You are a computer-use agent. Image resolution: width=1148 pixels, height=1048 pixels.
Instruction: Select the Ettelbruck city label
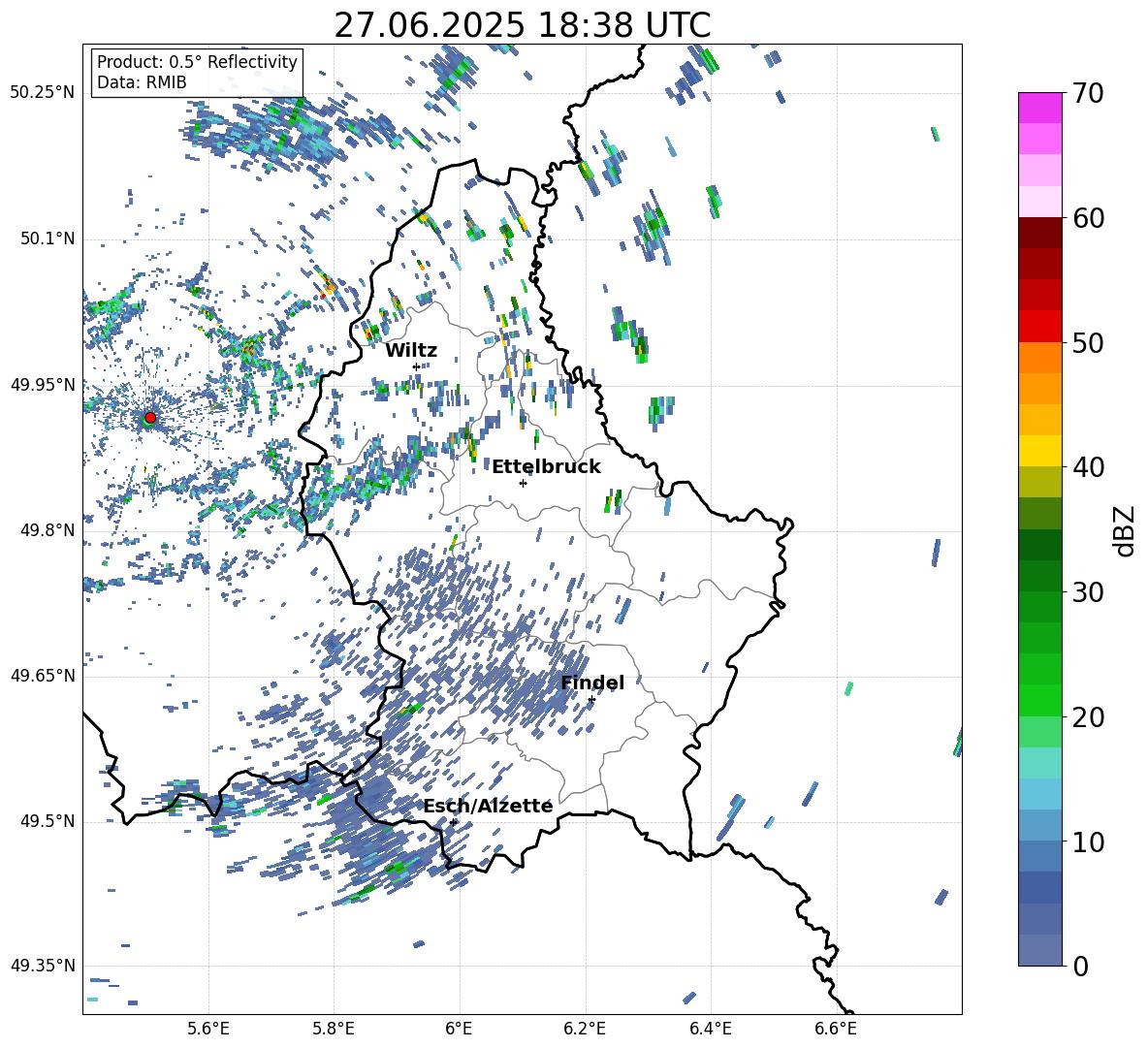[x=546, y=466]
